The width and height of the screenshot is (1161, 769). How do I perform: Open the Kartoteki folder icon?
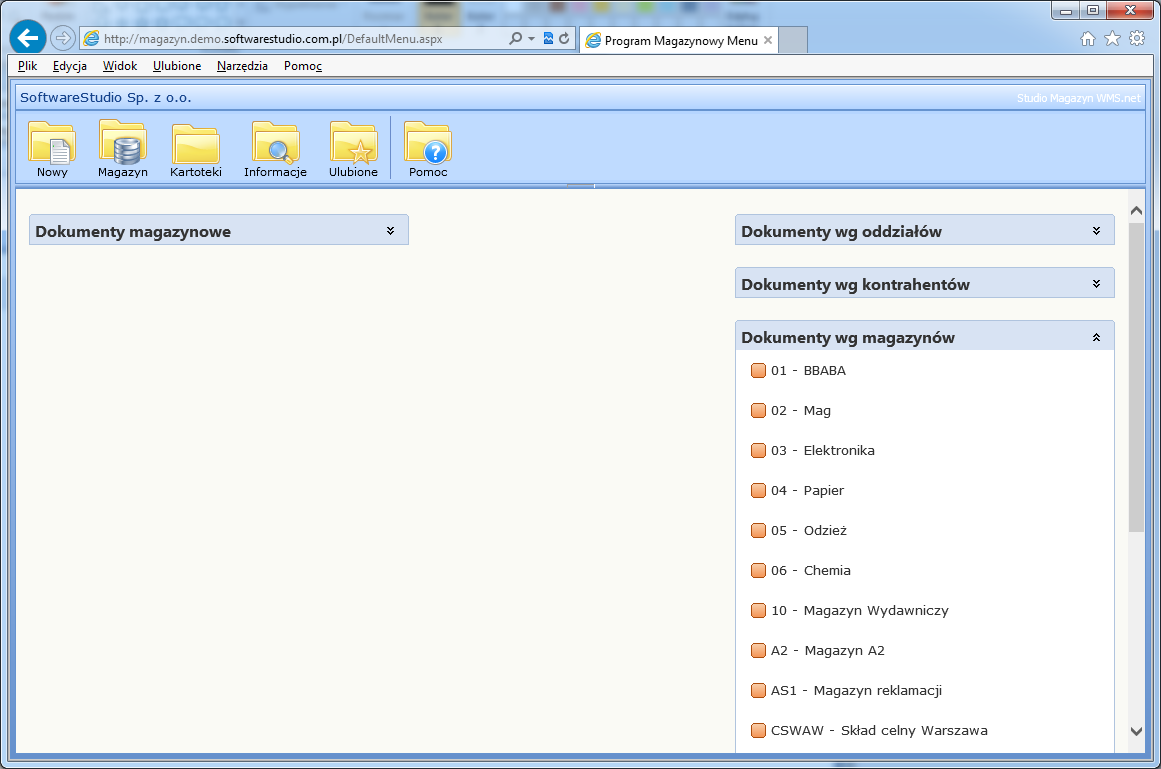[196, 143]
